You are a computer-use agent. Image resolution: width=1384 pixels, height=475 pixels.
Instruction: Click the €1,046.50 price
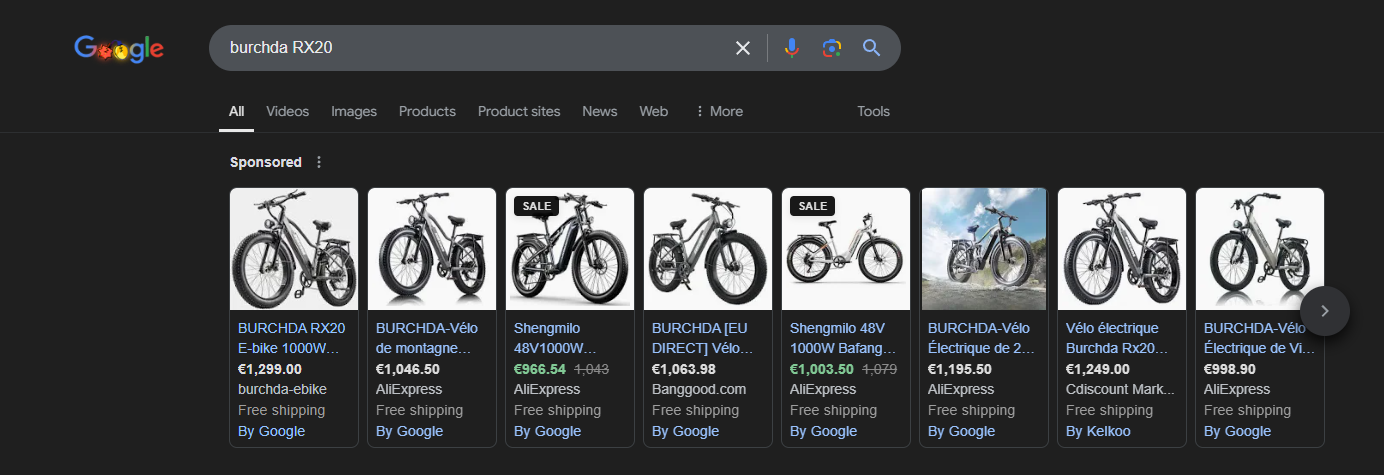point(408,369)
